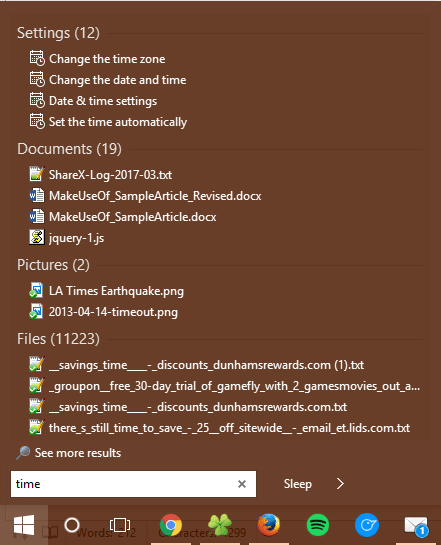Open the green clover app on taskbar
This screenshot has width=441, height=545.
tap(220, 525)
